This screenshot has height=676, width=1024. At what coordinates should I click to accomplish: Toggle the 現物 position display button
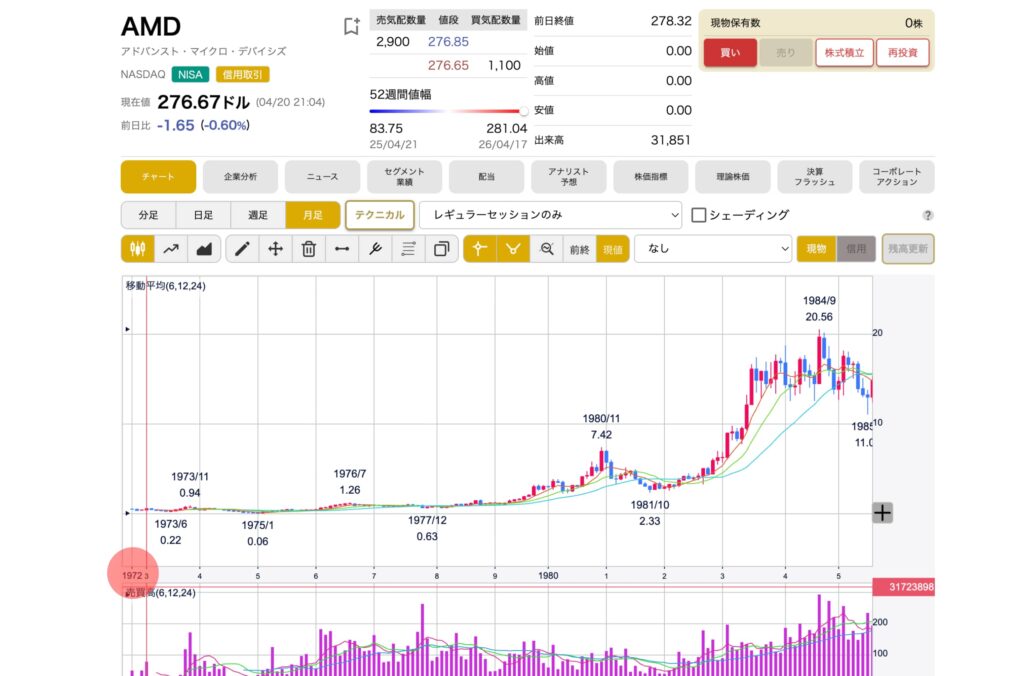pyautogui.click(x=815, y=249)
